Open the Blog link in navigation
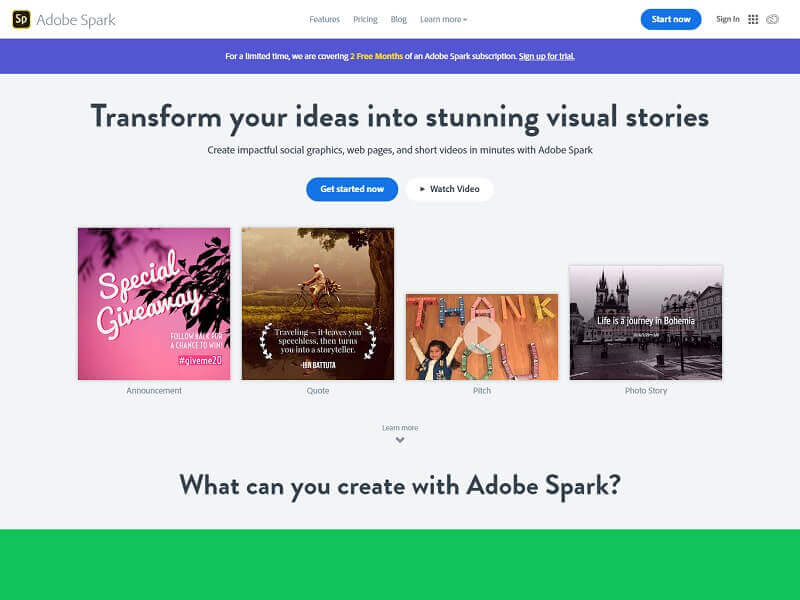Image resolution: width=800 pixels, height=600 pixels. (x=398, y=19)
